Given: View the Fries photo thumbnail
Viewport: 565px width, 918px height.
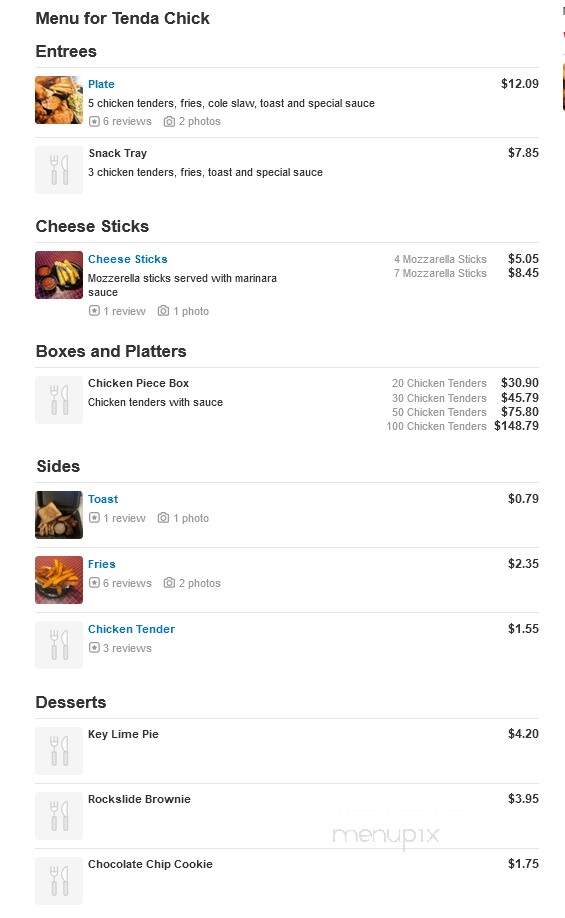Looking at the screenshot, I should 59,580.
